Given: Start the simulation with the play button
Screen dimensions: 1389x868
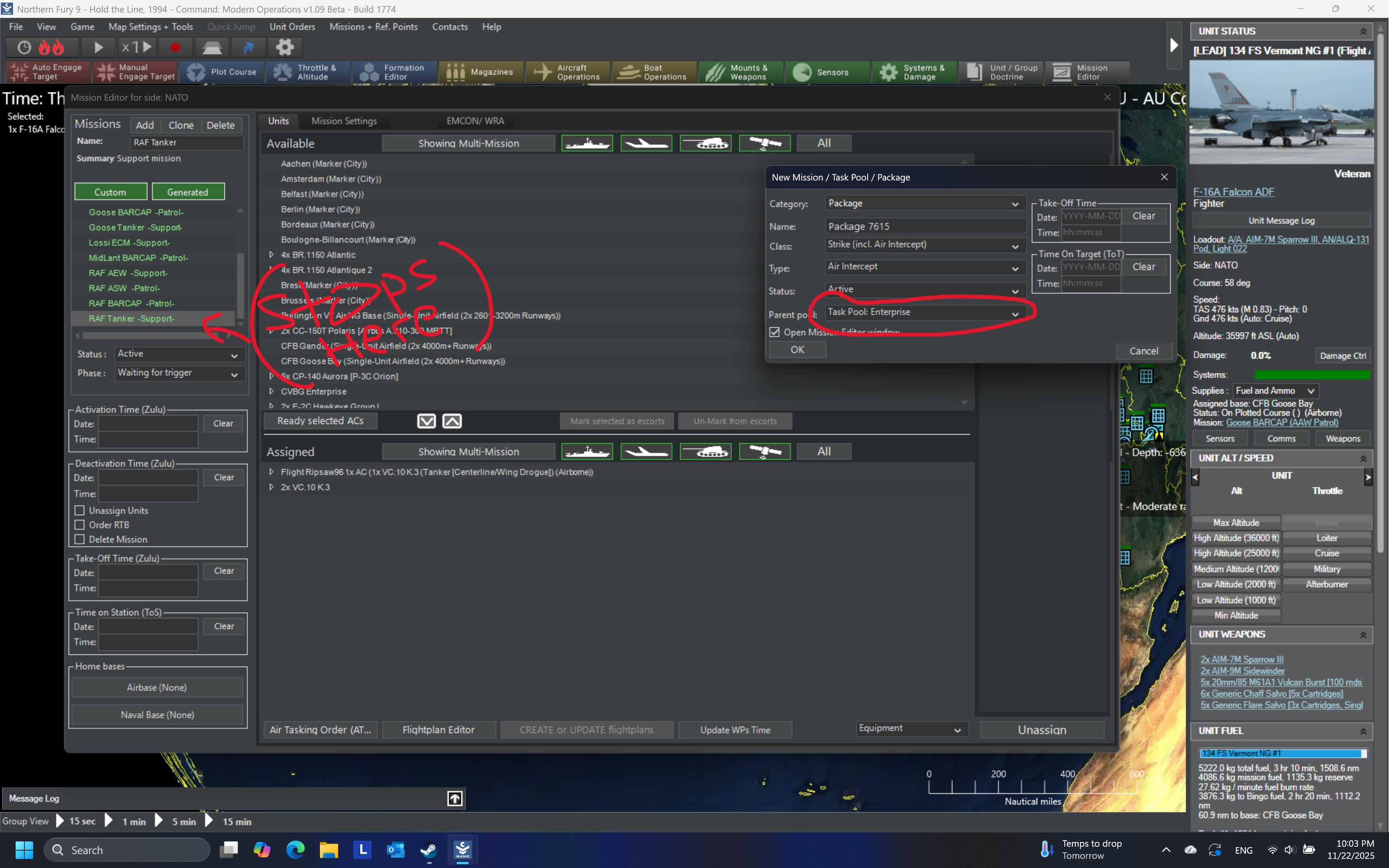Looking at the screenshot, I should 98,47.
